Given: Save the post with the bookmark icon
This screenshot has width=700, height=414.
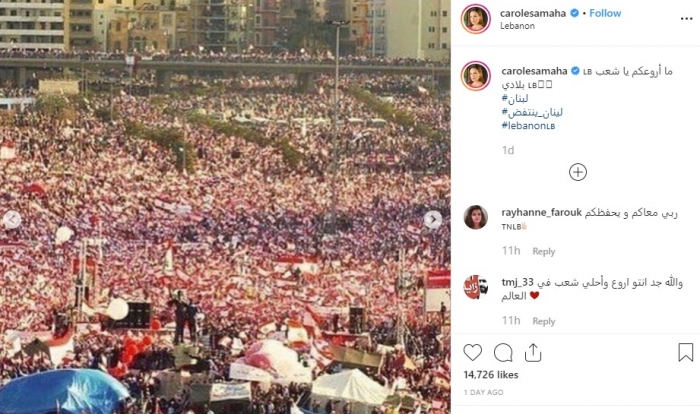Looking at the screenshot, I should point(685,352).
